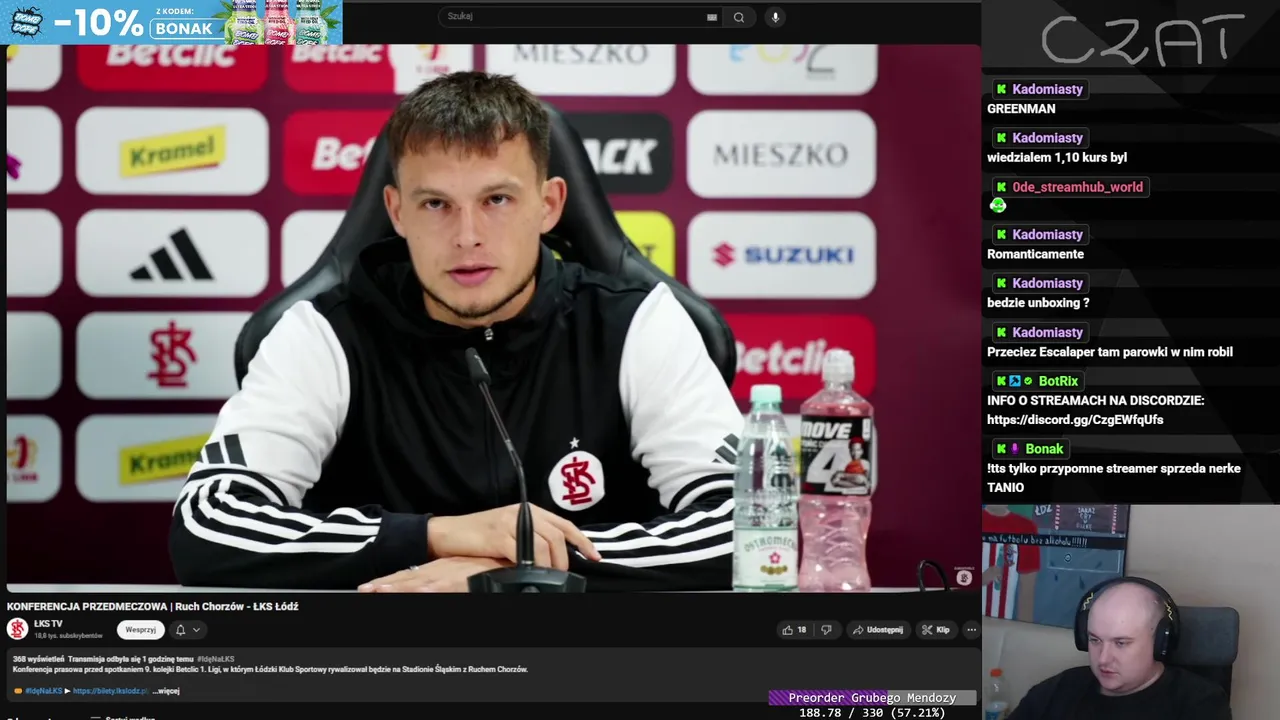Click the Discord invite link in chat
The height and width of the screenshot is (720, 1280).
tap(1075, 420)
